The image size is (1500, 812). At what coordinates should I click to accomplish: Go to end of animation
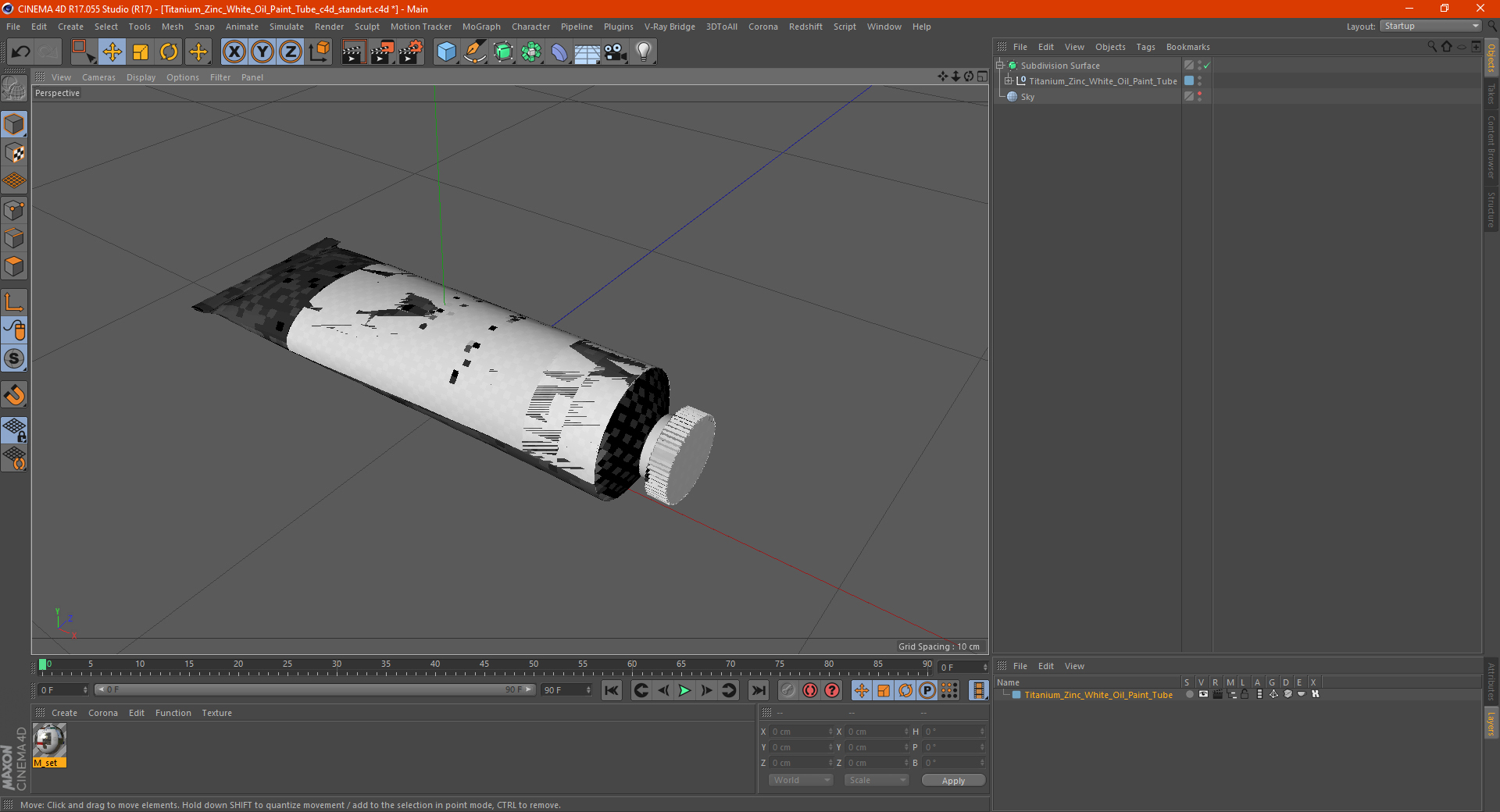coord(759,690)
